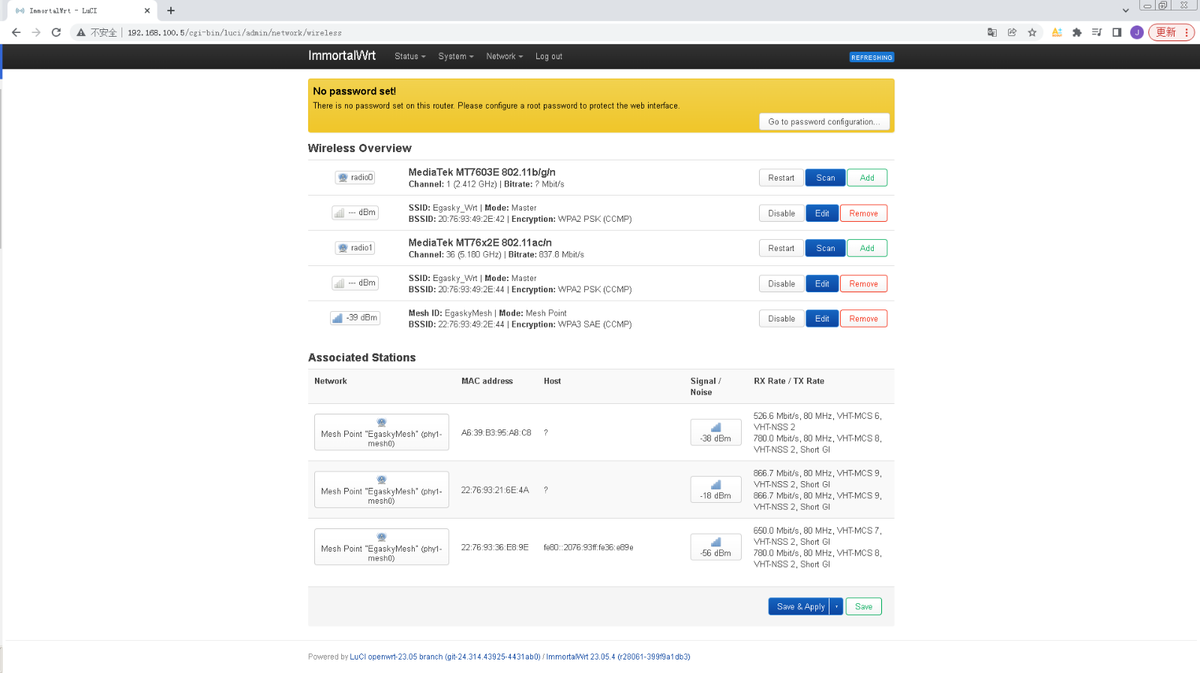This screenshot has height=673, width=1200.
Task: Open the browser extensions puzzle icon
Action: point(1077,32)
